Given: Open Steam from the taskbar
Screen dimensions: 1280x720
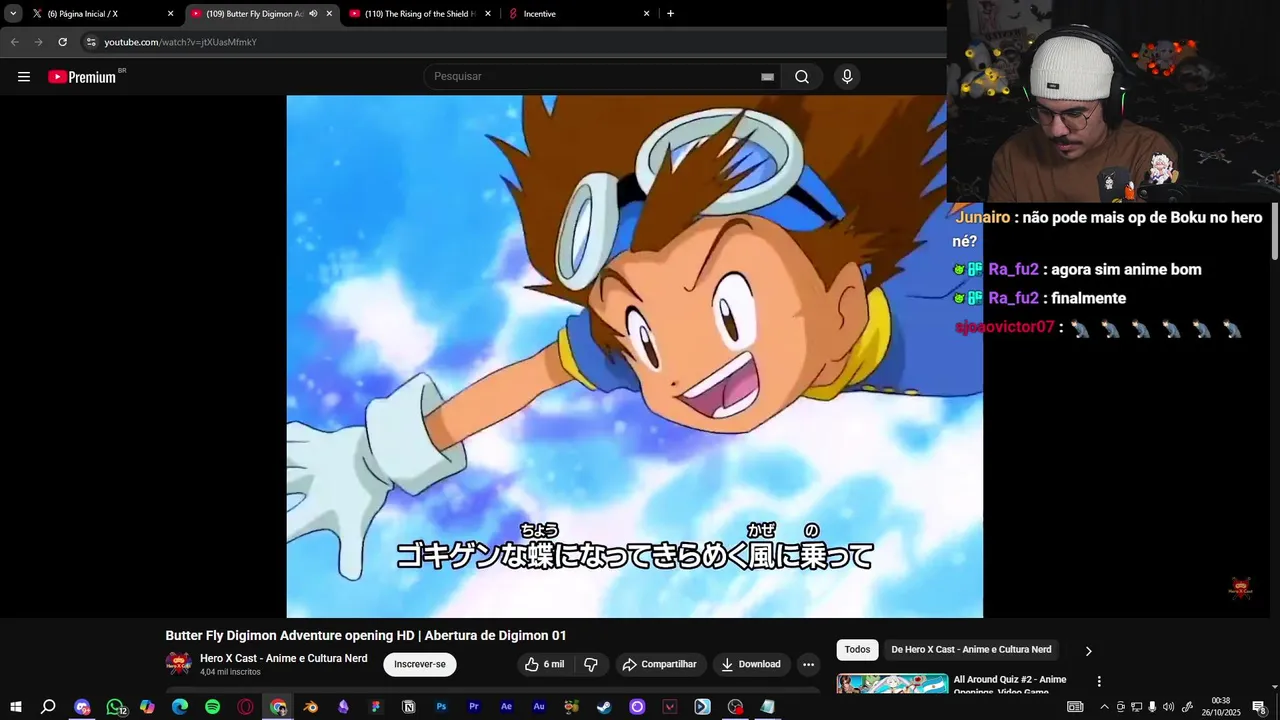Looking at the screenshot, I should point(605,707).
